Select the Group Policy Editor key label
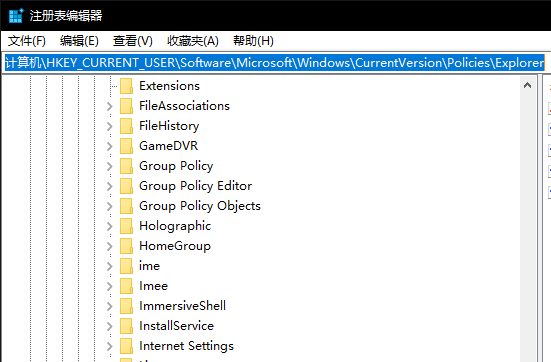This screenshot has width=551, height=362. coord(196,186)
